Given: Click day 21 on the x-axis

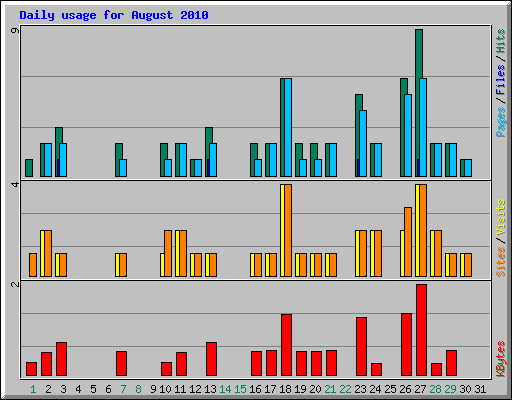Looking at the screenshot, I should point(330,389).
